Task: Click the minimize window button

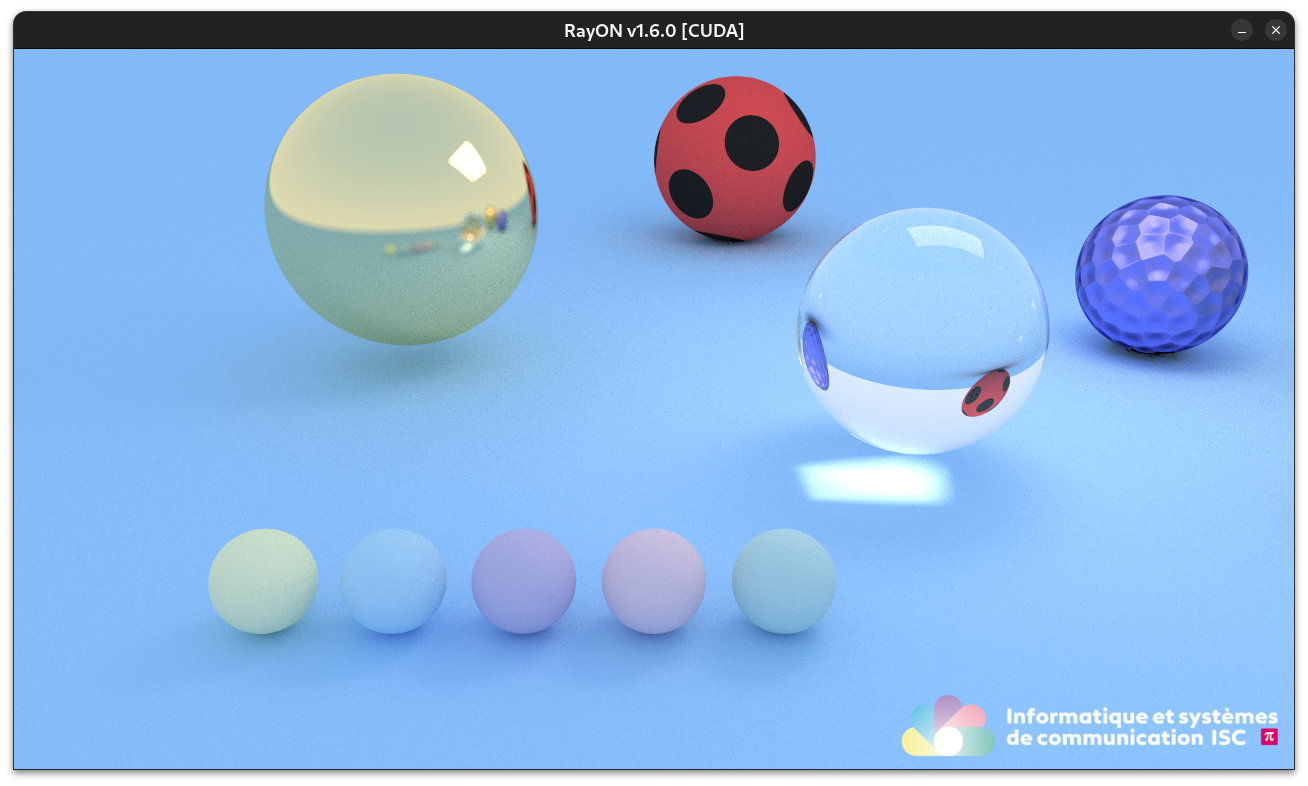Action: point(1241,30)
